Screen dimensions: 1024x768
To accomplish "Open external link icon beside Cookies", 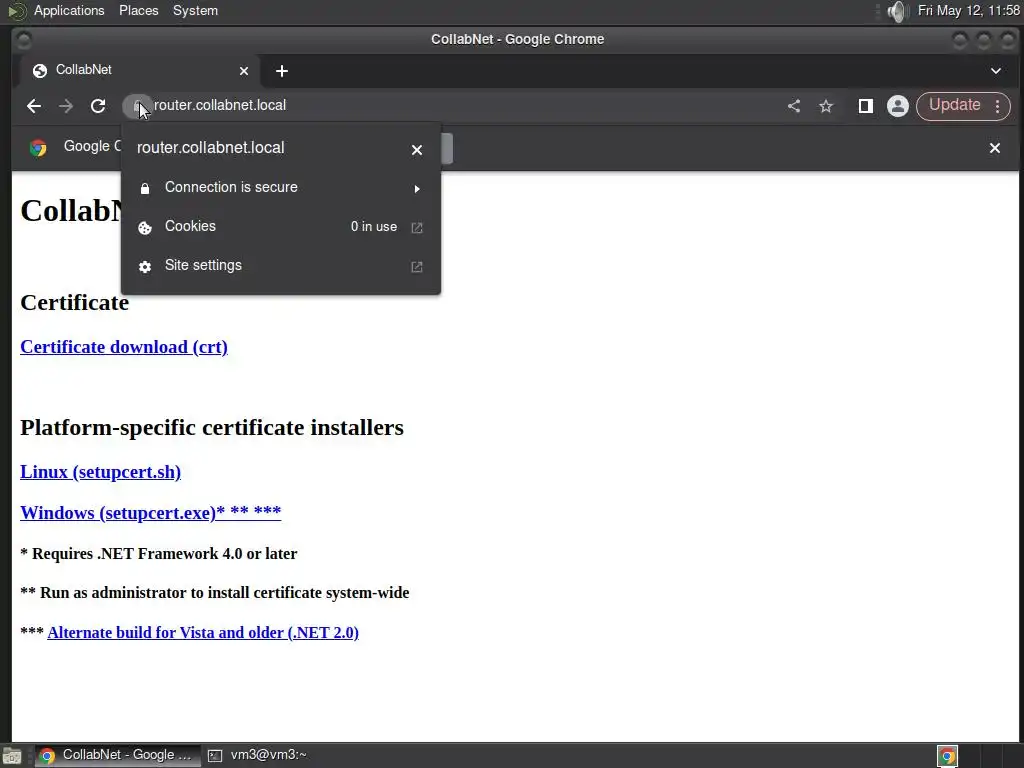I will point(417,227).
